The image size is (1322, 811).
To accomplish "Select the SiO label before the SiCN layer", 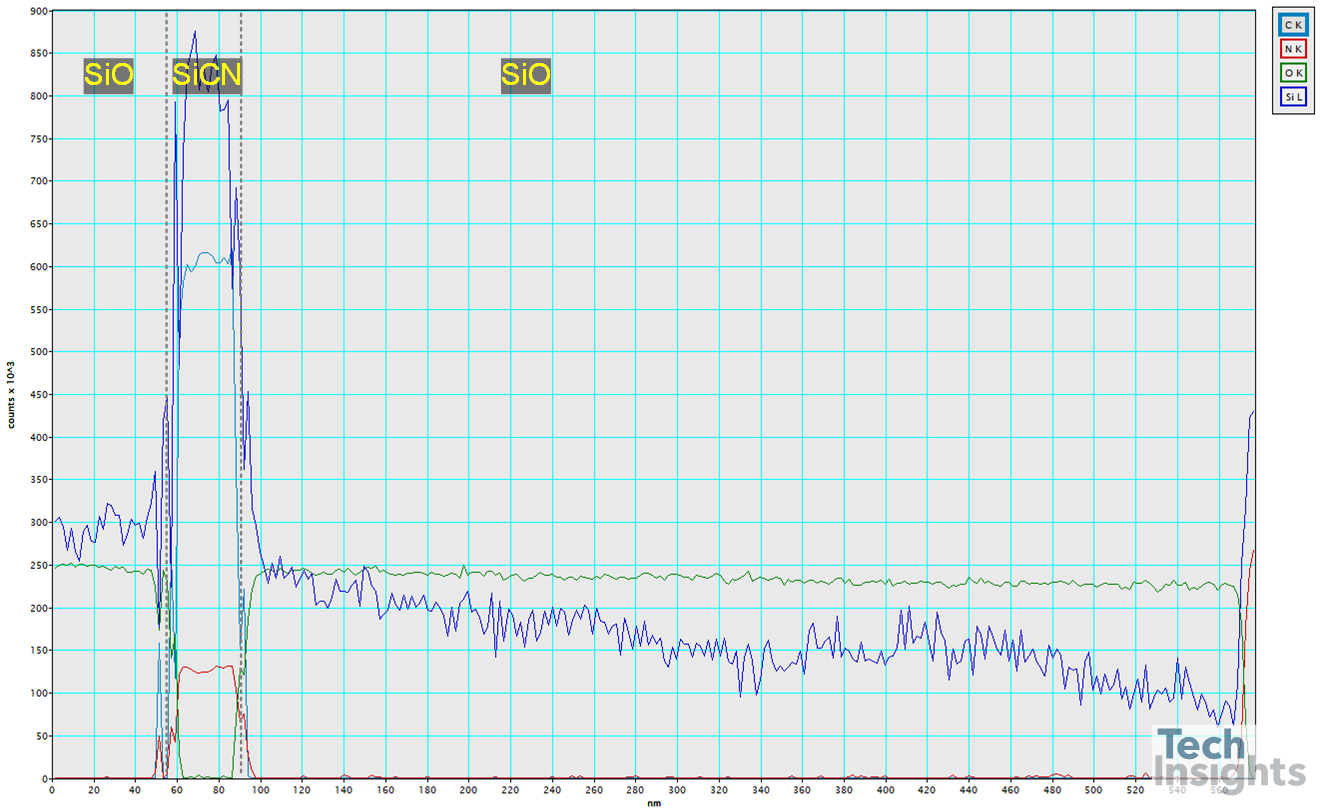I will point(108,75).
